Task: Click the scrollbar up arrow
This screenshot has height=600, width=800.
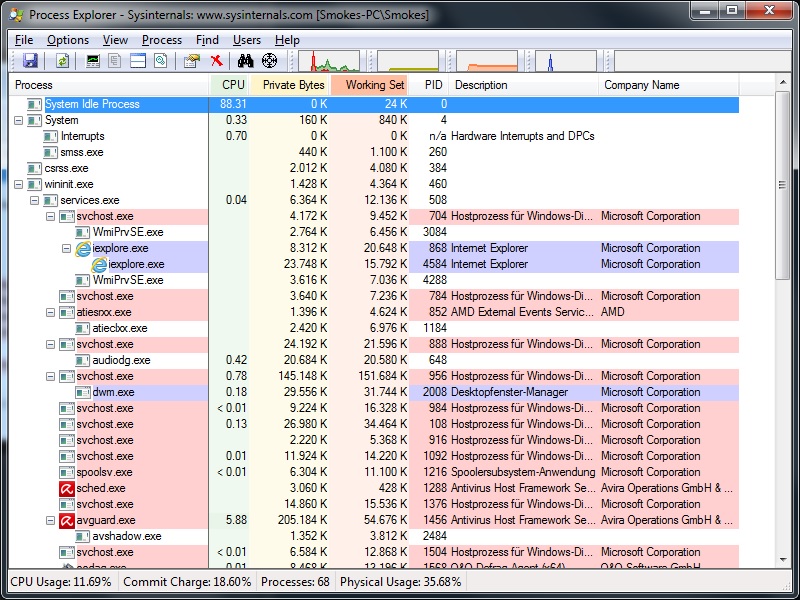Action: pyautogui.click(x=783, y=82)
